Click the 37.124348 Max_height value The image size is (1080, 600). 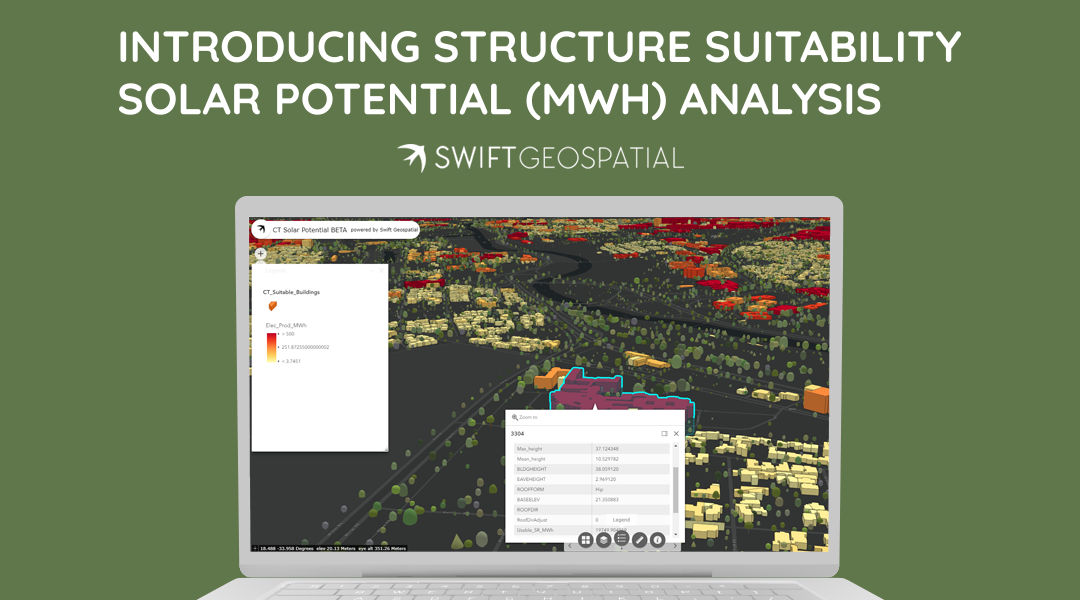tap(607, 448)
